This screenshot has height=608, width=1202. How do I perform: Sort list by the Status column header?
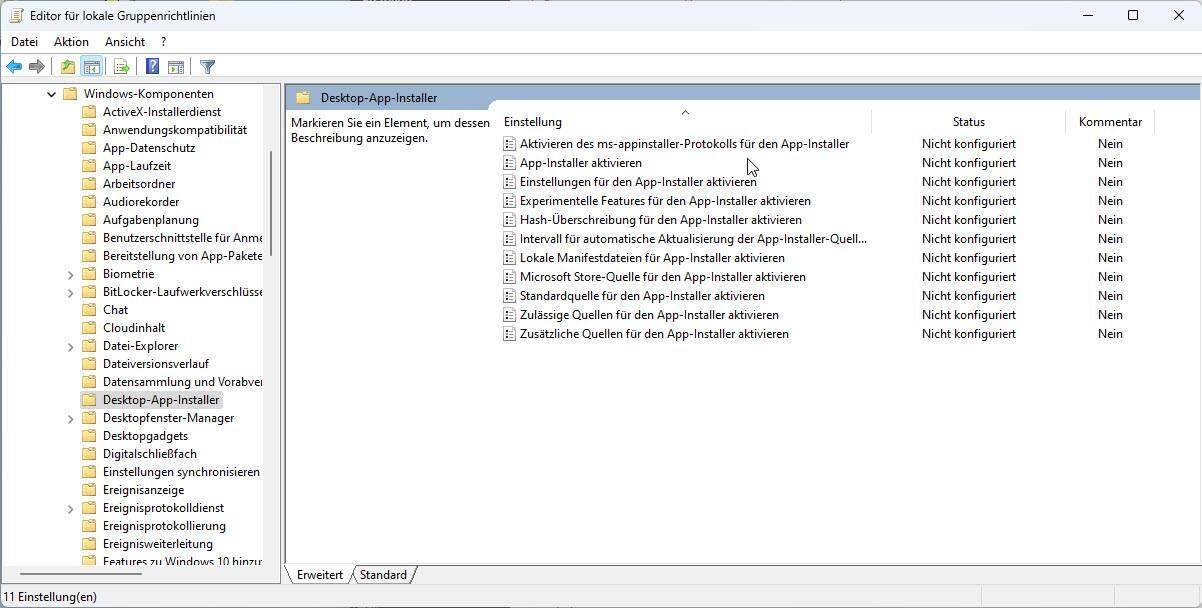968,122
